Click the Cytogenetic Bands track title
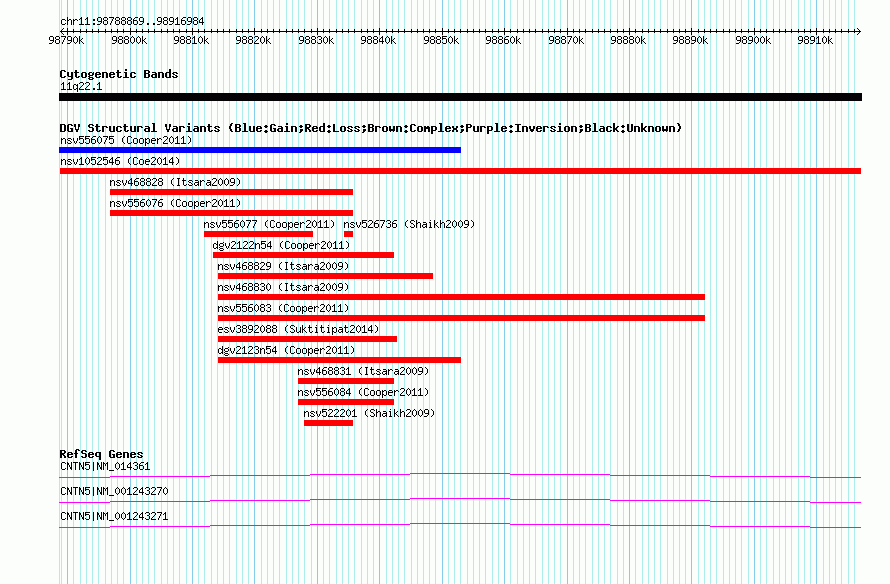Image resolution: width=890 pixels, height=584 pixels. [x=119, y=74]
